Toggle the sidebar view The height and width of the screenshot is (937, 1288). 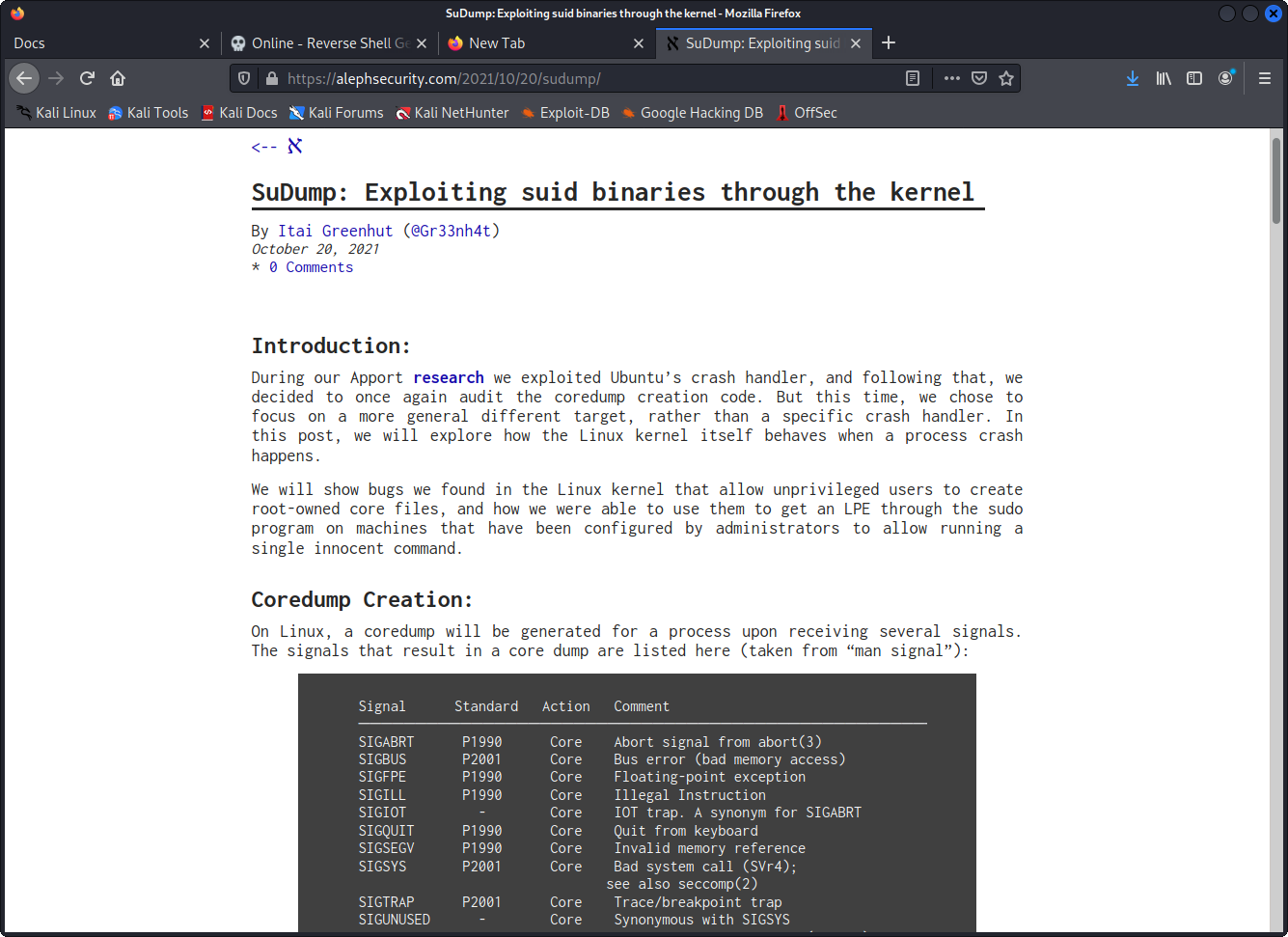click(1194, 78)
